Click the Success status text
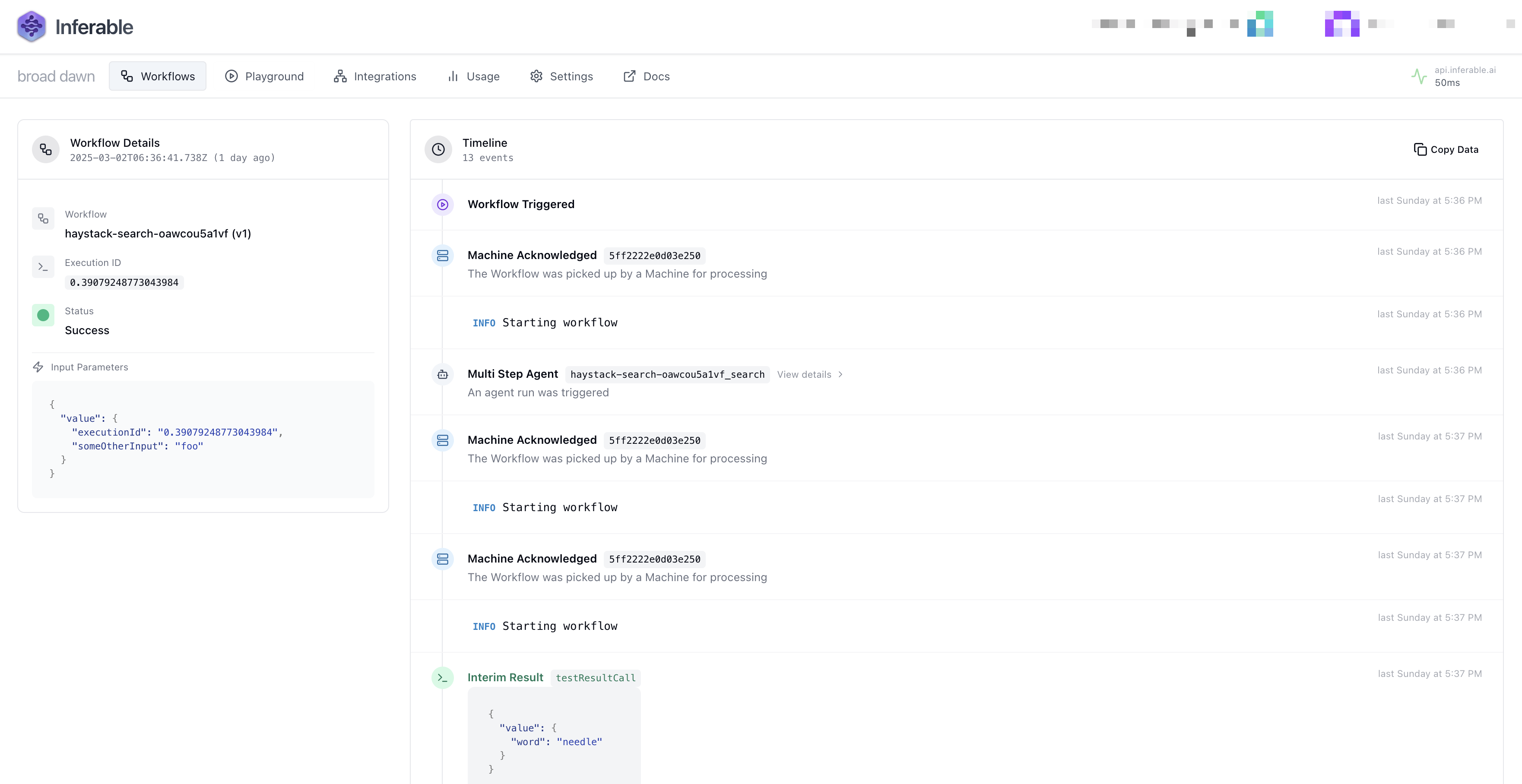This screenshot has width=1522, height=784. [x=87, y=330]
